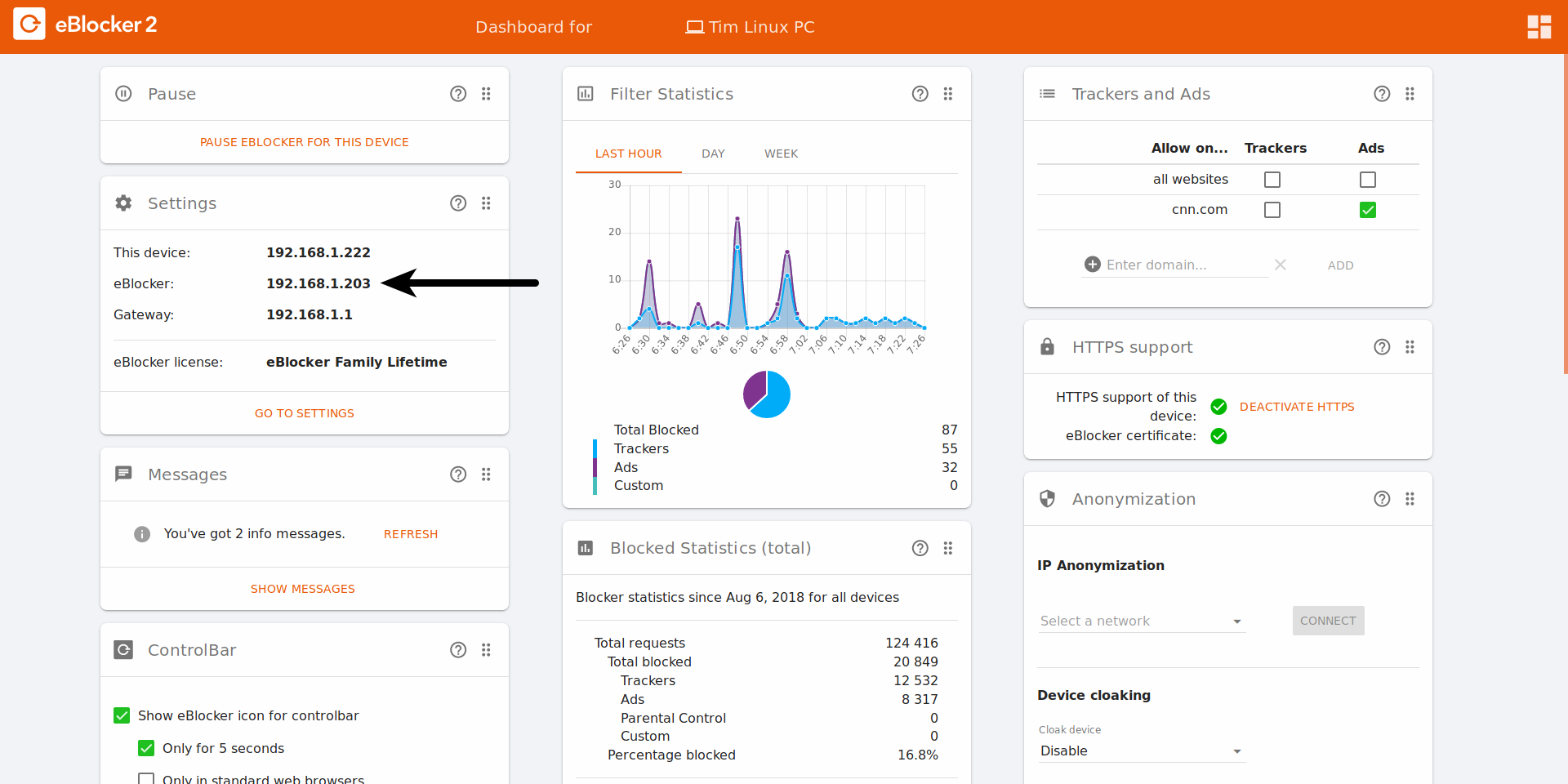Switch to the WEEK tab
1568x784 pixels.
point(782,154)
